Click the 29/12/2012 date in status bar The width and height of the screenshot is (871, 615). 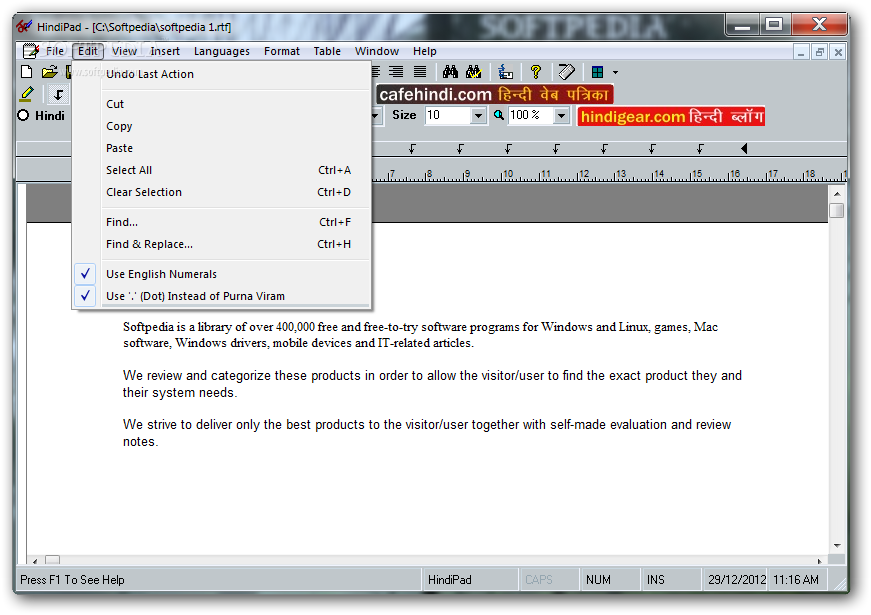tap(737, 579)
